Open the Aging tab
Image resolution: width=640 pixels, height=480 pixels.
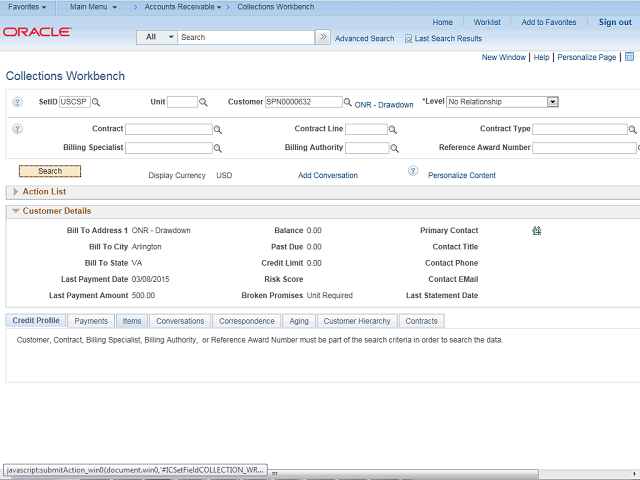(299, 321)
